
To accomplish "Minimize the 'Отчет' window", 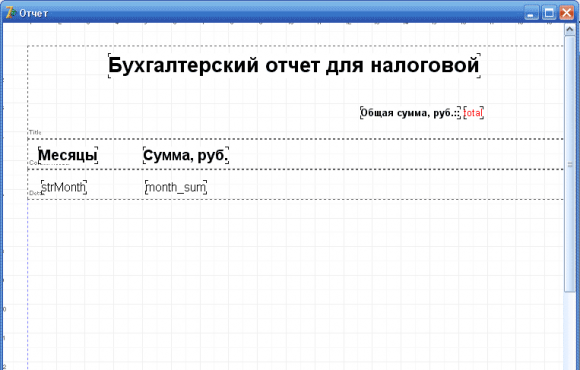I will (x=531, y=13).
